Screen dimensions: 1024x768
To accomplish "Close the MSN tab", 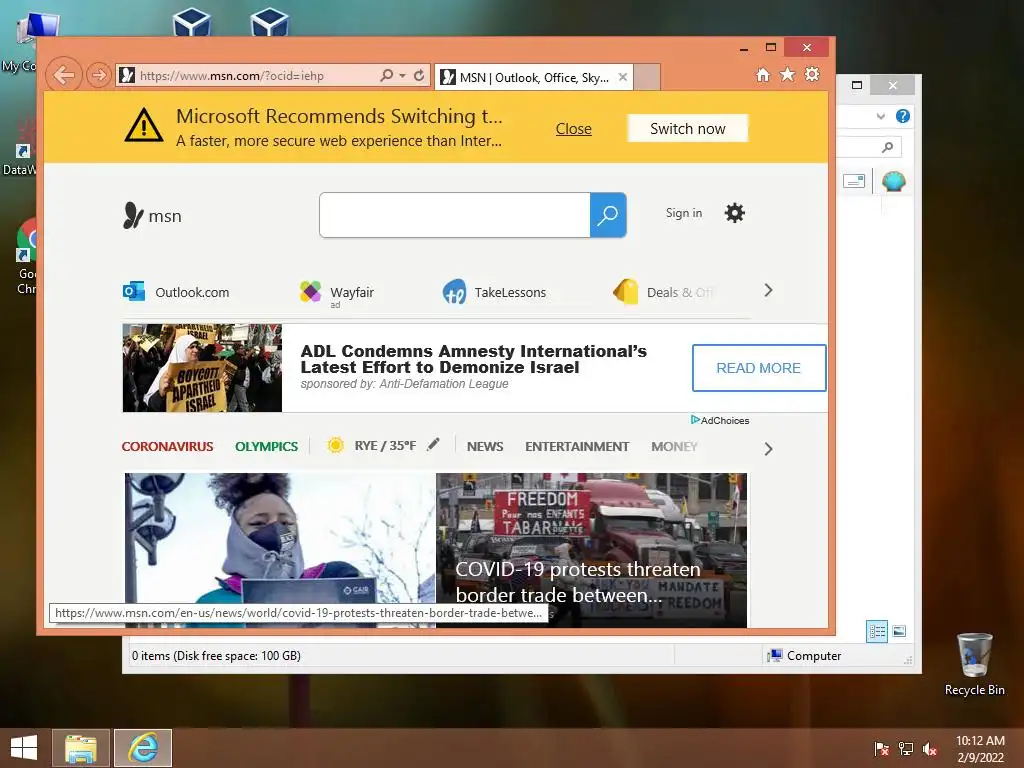I will (622, 77).
